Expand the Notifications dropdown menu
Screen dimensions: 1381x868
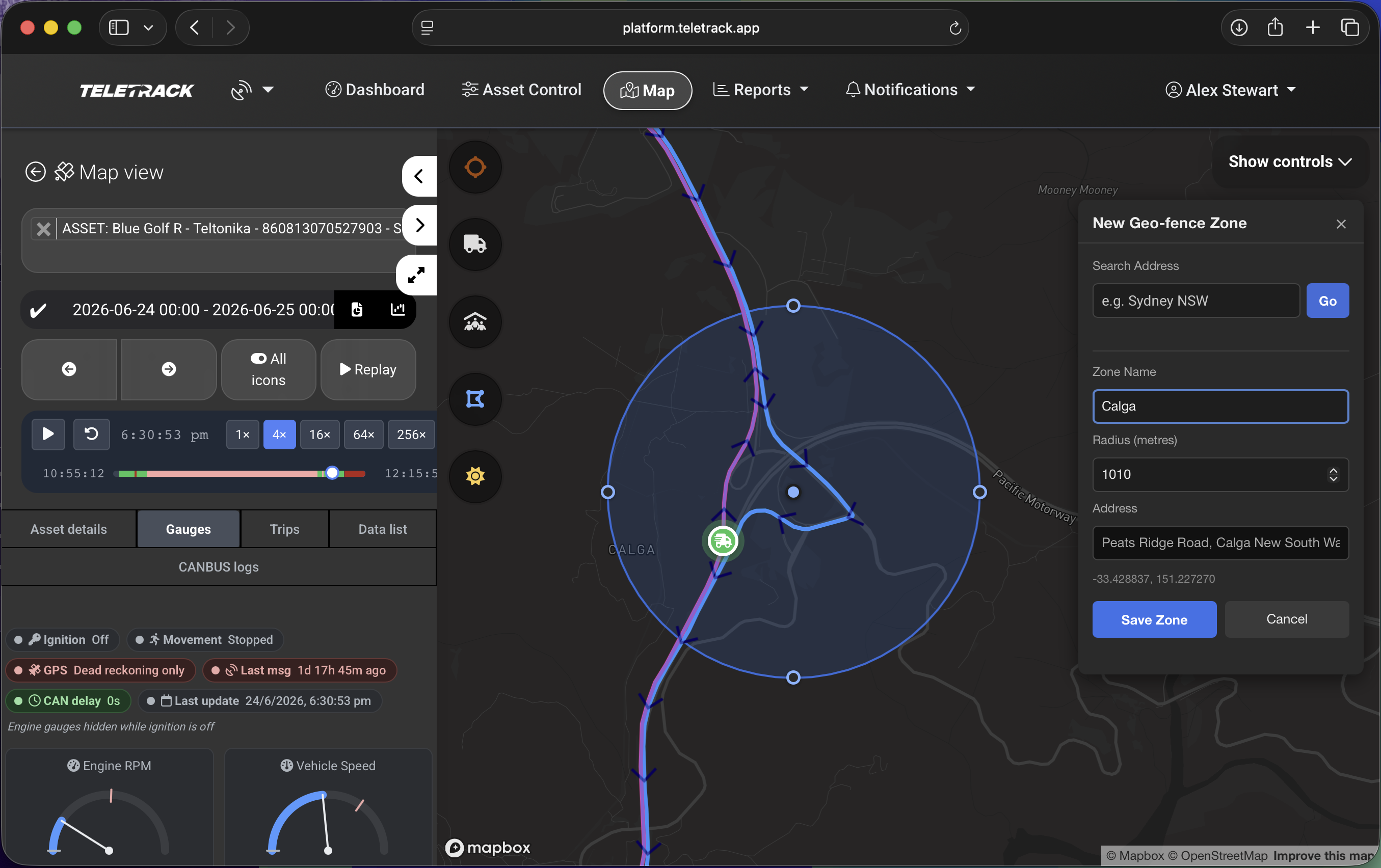[x=910, y=90]
